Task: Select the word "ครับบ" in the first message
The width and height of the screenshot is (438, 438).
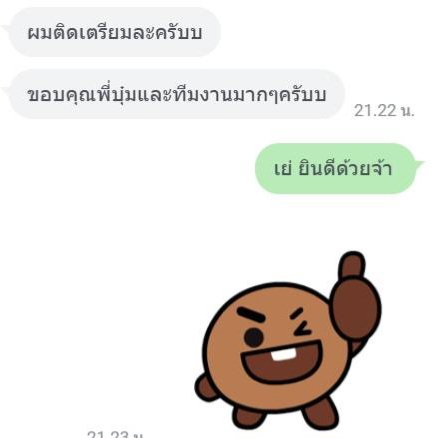Action: [x=179, y=33]
